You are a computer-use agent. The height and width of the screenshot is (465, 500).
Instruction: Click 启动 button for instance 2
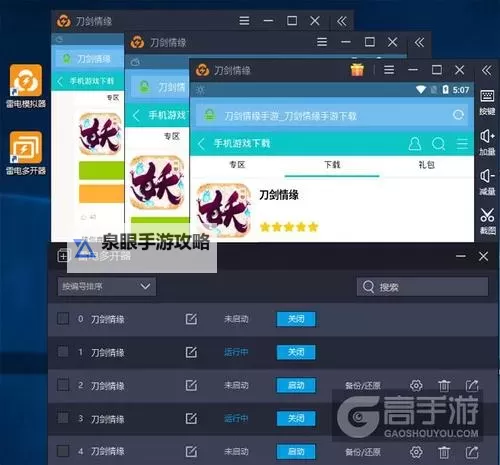pos(296,385)
